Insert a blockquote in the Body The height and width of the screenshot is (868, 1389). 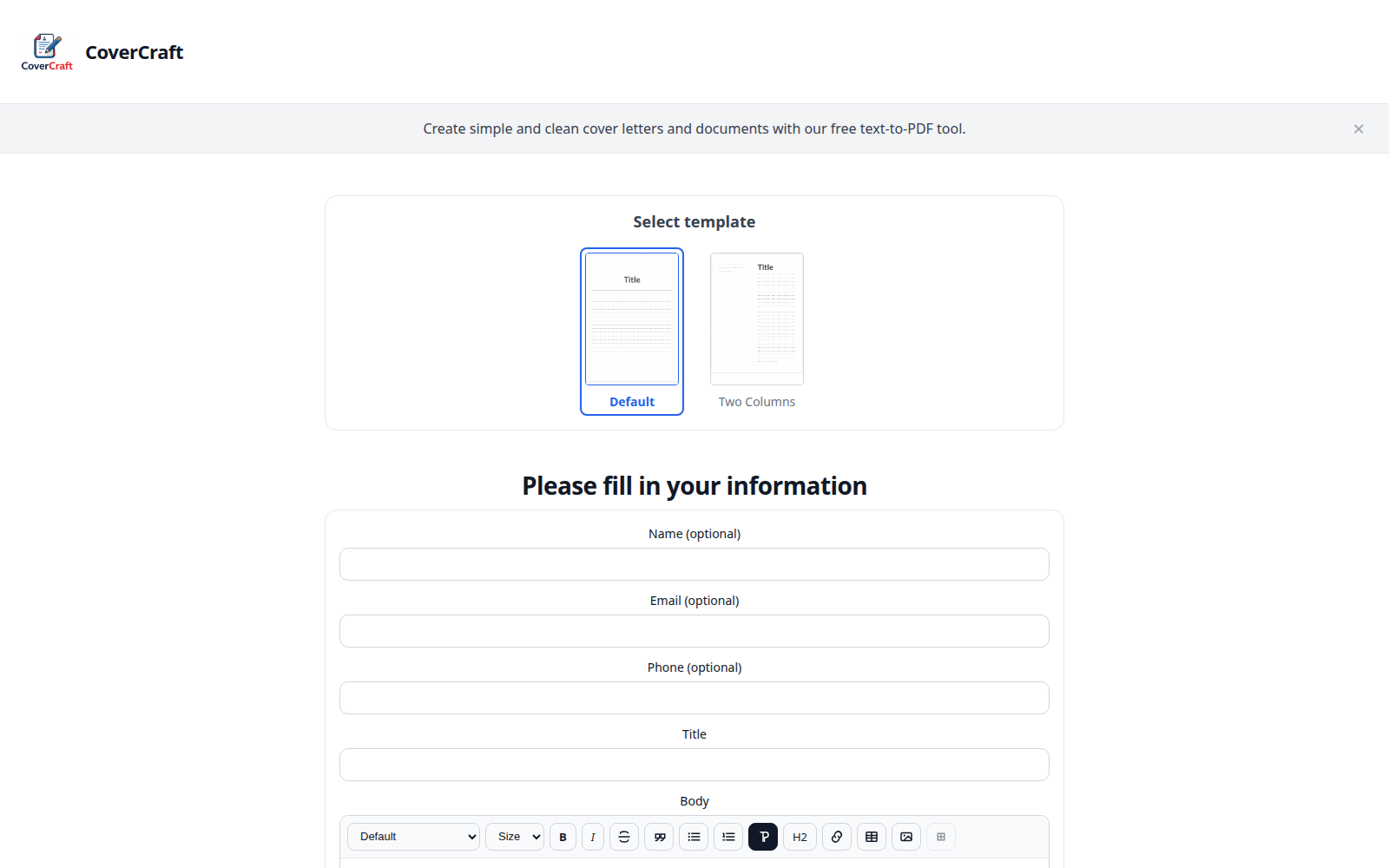[659, 837]
